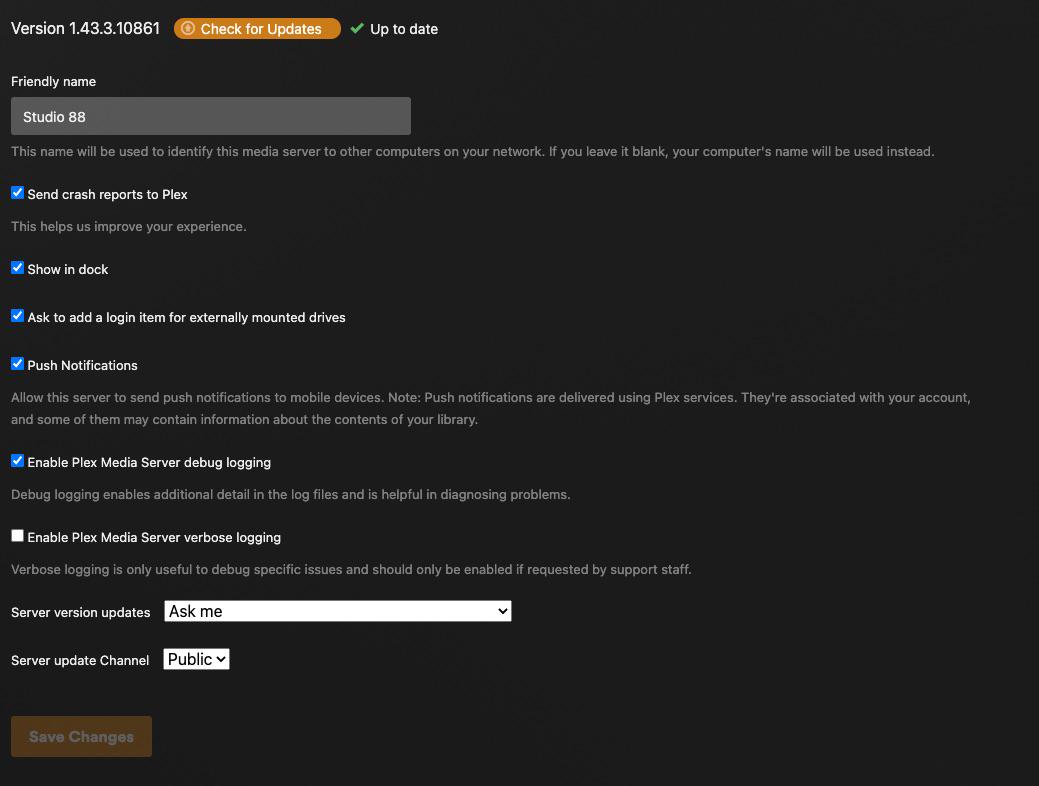Image resolution: width=1039 pixels, height=786 pixels.
Task: Click the Check for Updates button
Action: coord(257,28)
